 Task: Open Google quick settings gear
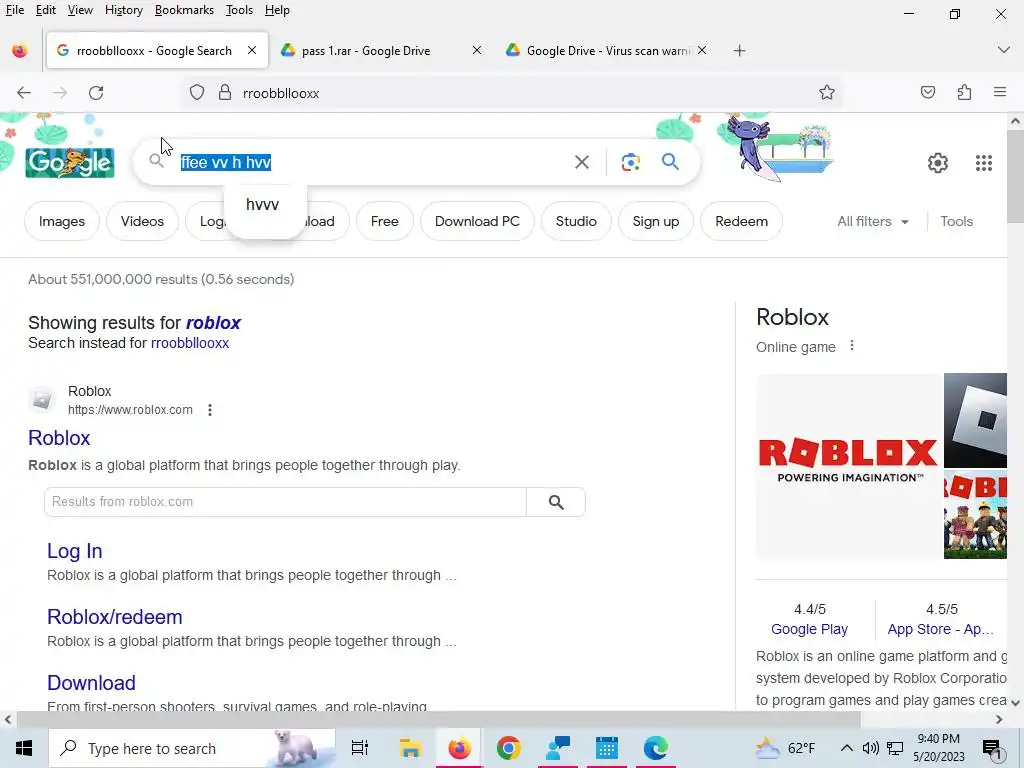pos(938,163)
